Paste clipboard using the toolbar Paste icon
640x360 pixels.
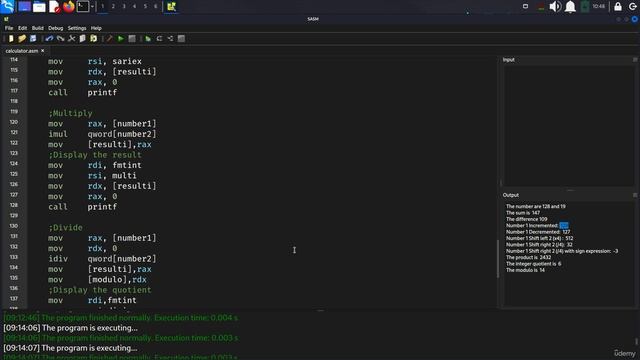pos(93,38)
